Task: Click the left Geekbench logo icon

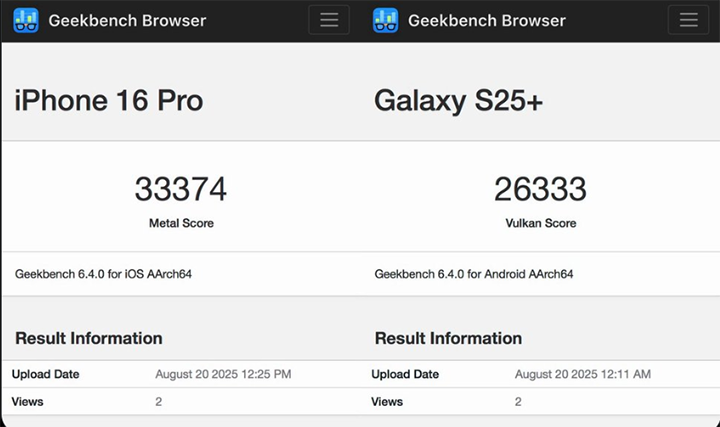Action: pyautogui.click(x=26, y=21)
